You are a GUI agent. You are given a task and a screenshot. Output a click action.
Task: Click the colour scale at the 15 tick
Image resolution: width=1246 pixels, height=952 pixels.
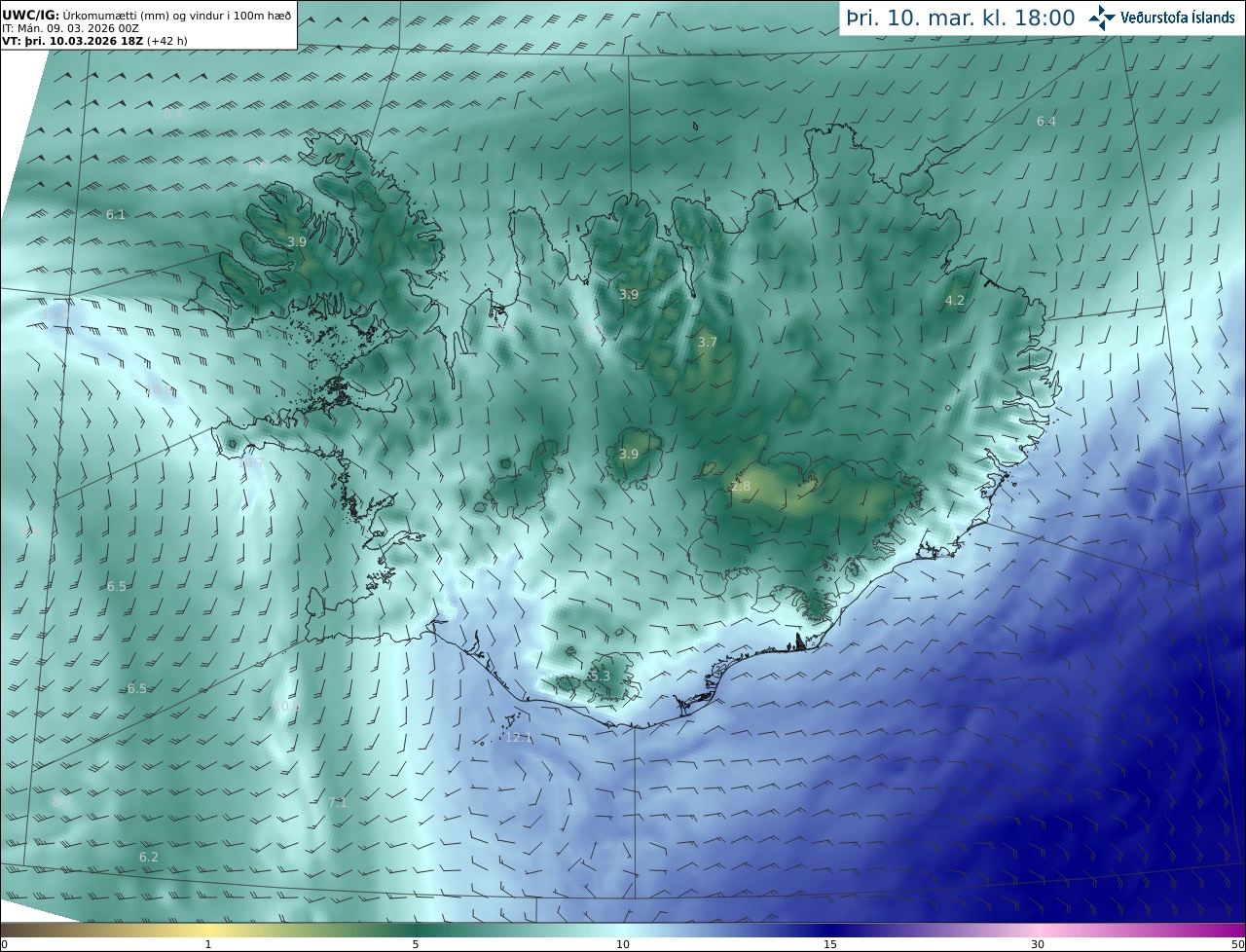point(830,944)
